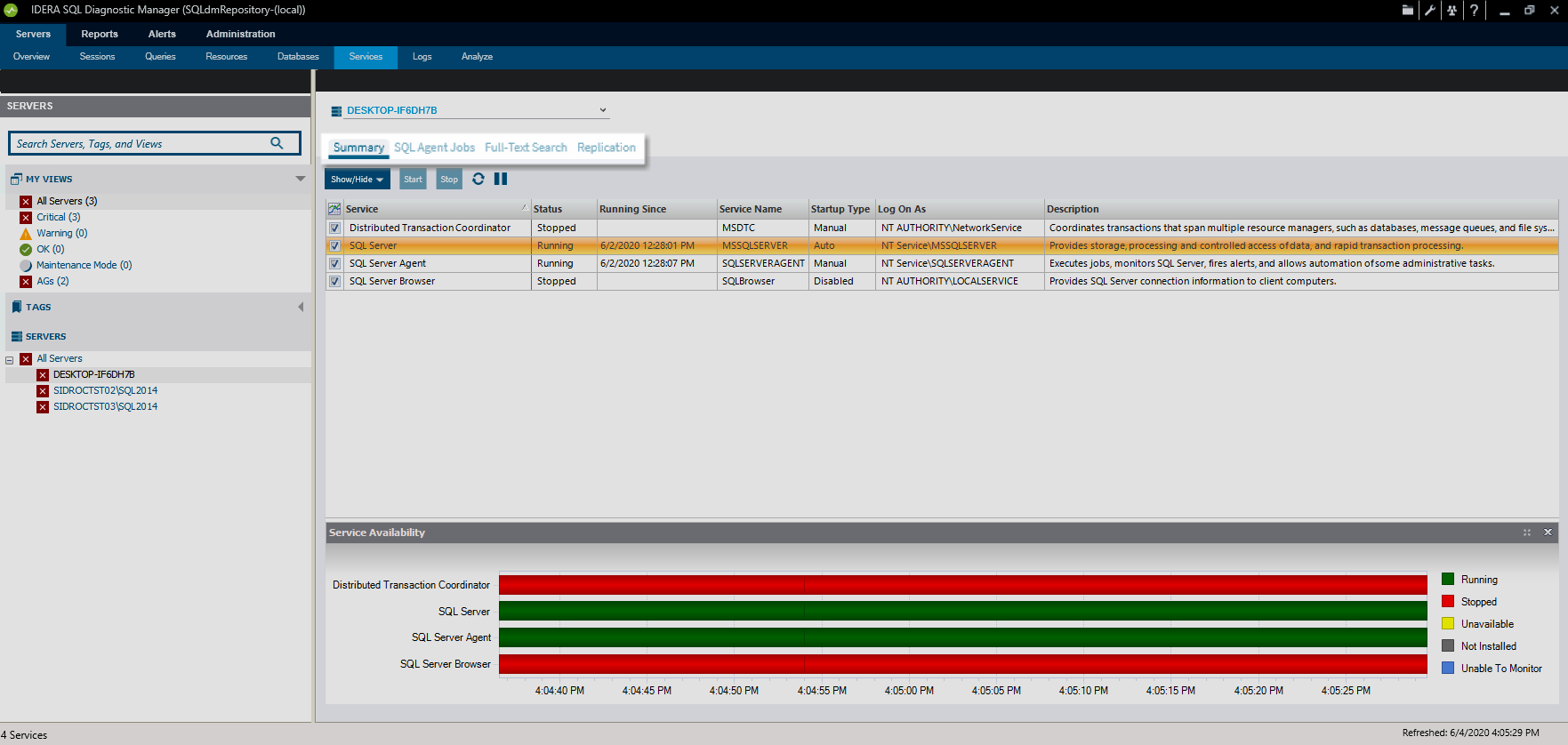Click the red Stopped legend swatch
Image resolution: width=1568 pixels, height=745 pixels.
tap(1448, 601)
